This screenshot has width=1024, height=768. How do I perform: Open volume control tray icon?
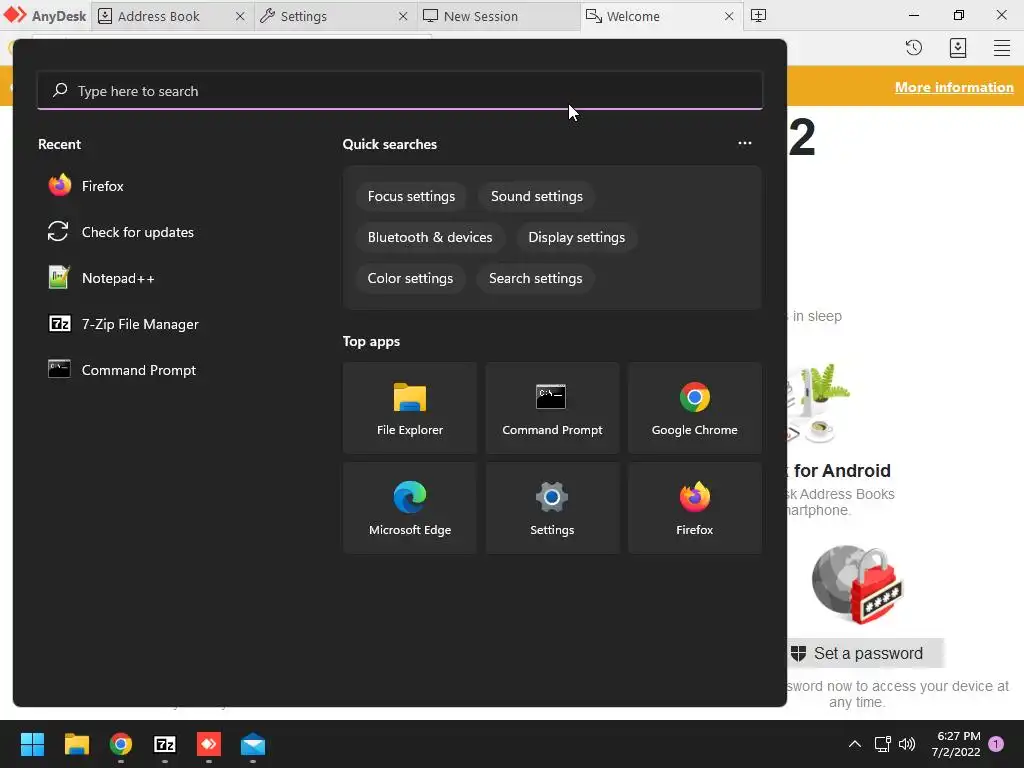[907, 744]
